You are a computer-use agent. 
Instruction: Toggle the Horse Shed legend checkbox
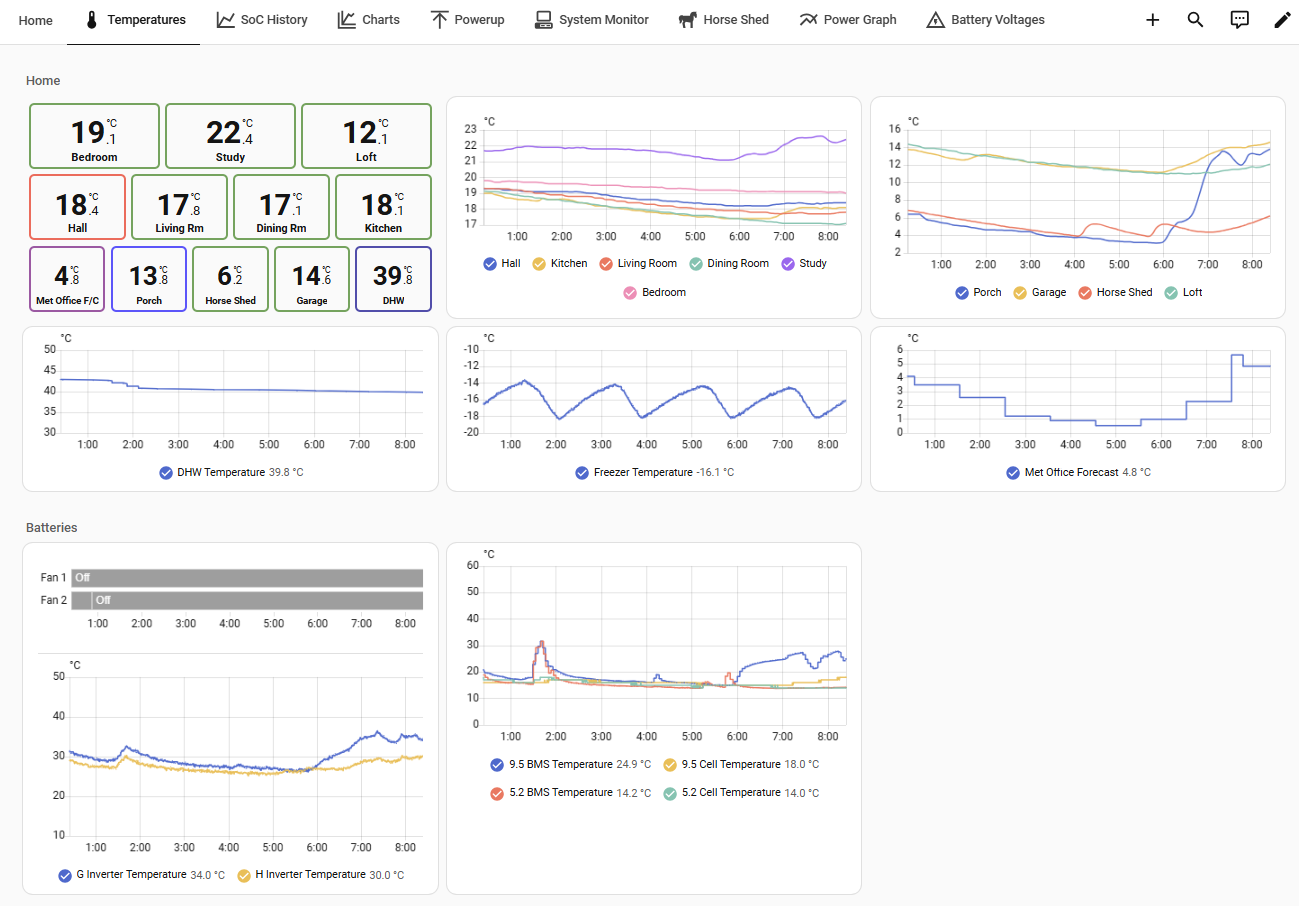tap(1084, 293)
